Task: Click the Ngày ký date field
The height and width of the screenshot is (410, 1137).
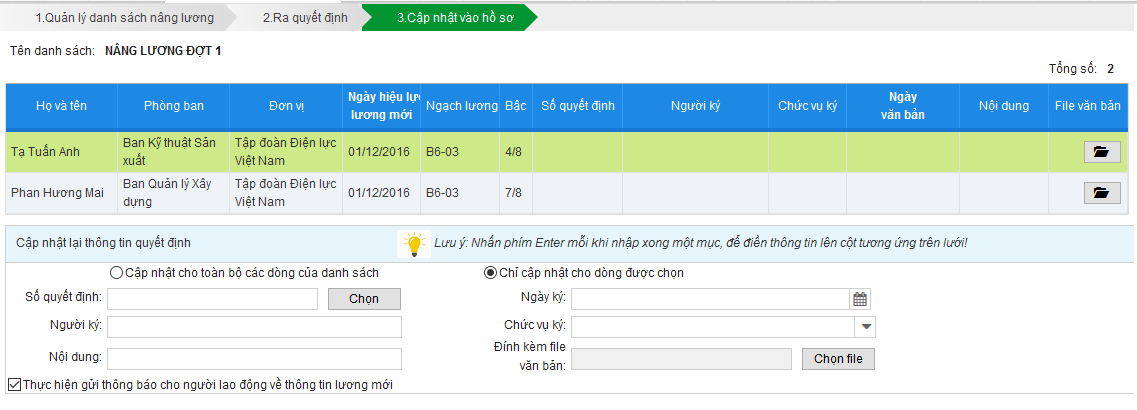Action: pyautogui.click(x=711, y=299)
